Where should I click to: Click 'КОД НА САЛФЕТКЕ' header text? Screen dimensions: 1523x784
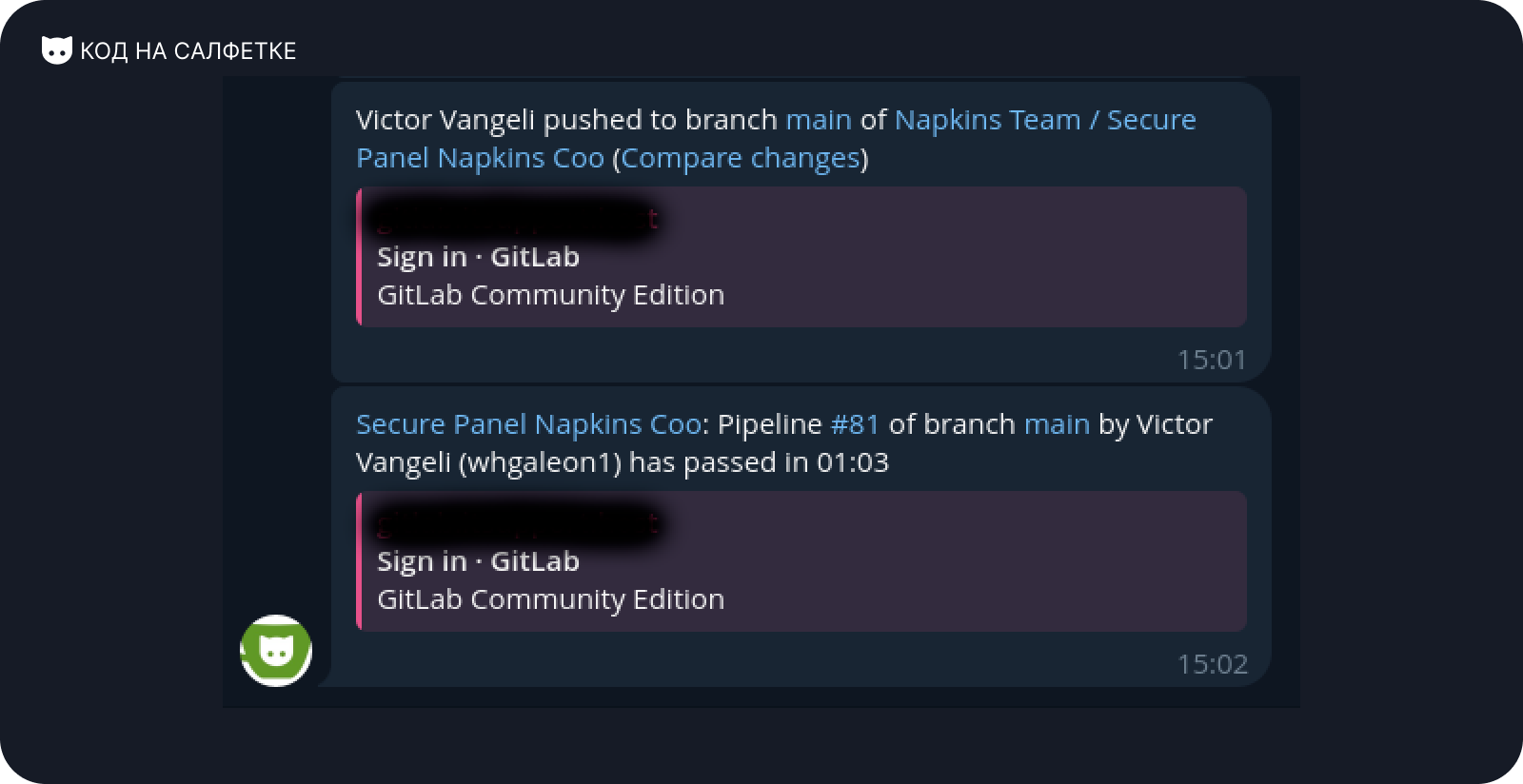pyautogui.click(x=188, y=51)
